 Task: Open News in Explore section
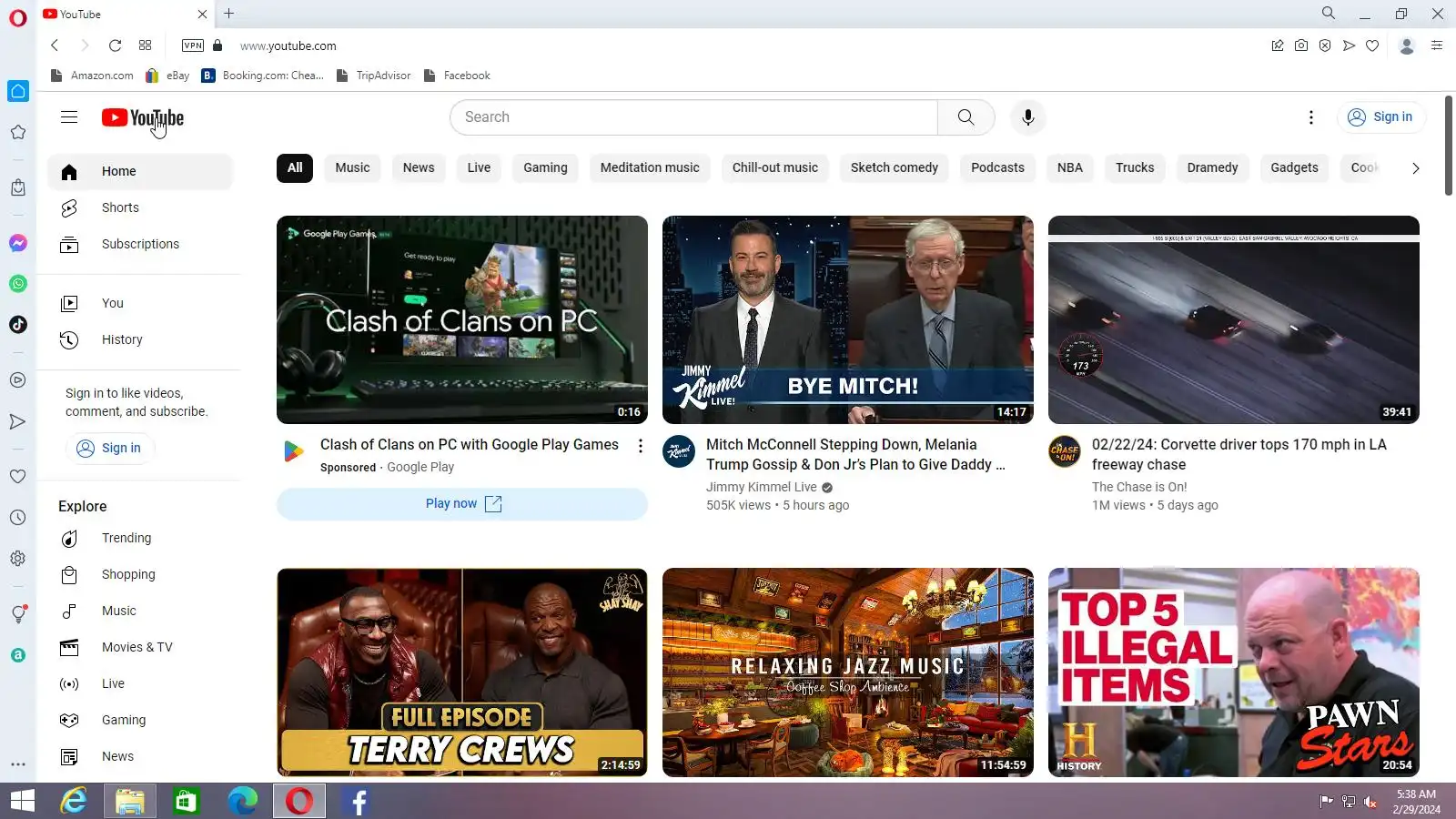coord(140,756)
